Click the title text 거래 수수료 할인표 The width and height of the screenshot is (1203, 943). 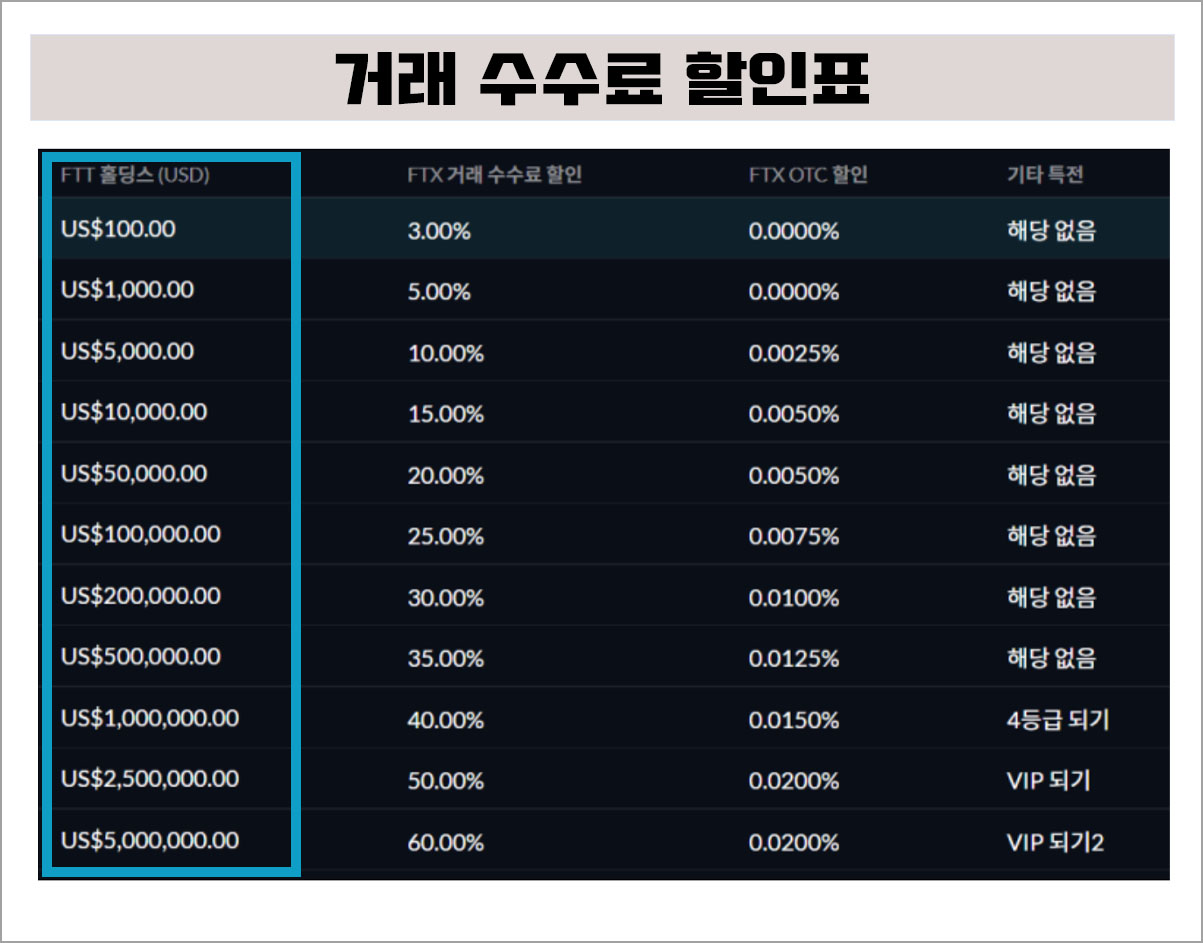[601, 78]
